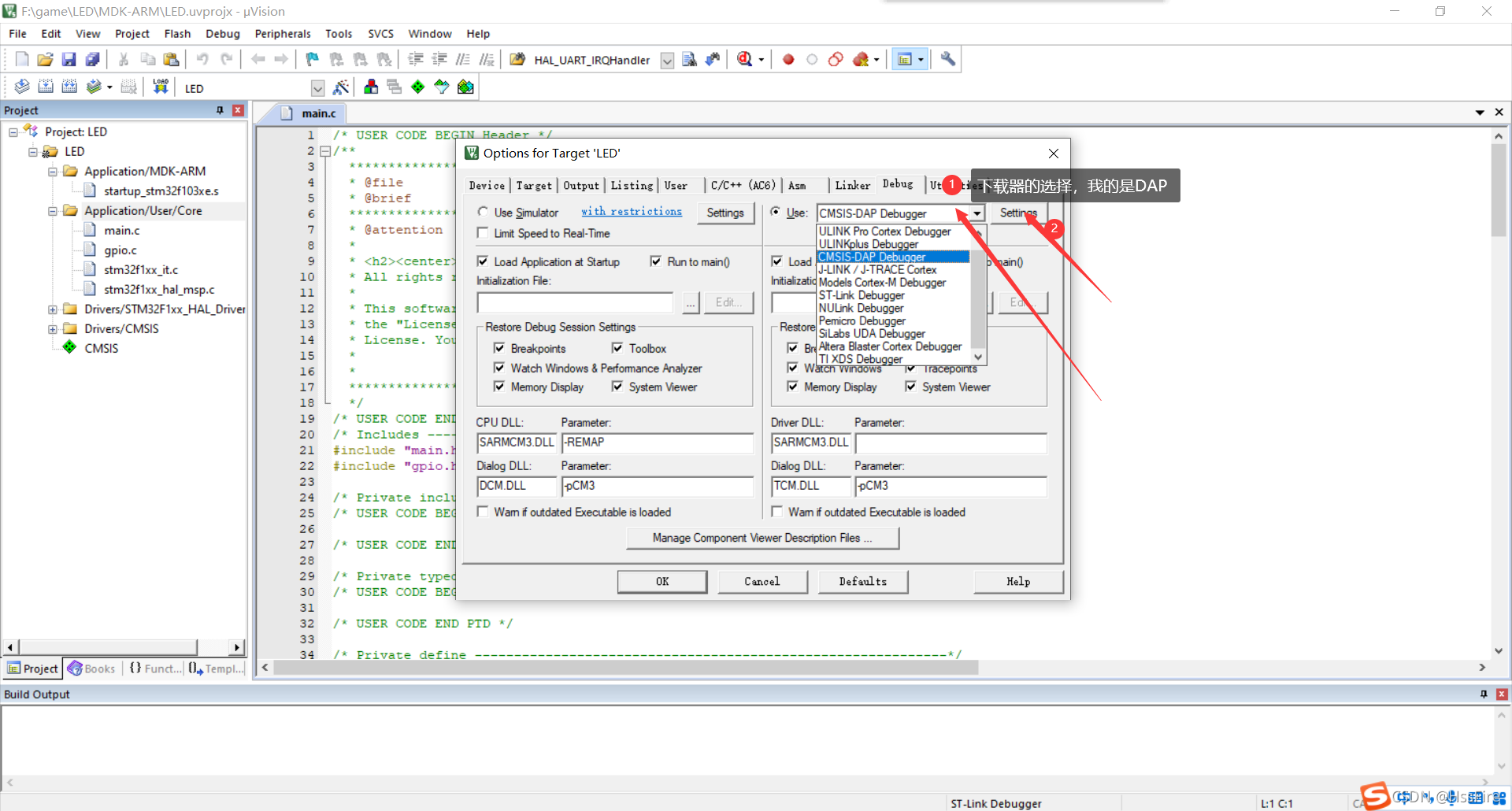Click the Translate file icon
The width and height of the screenshot is (1512, 811).
click(22, 87)
